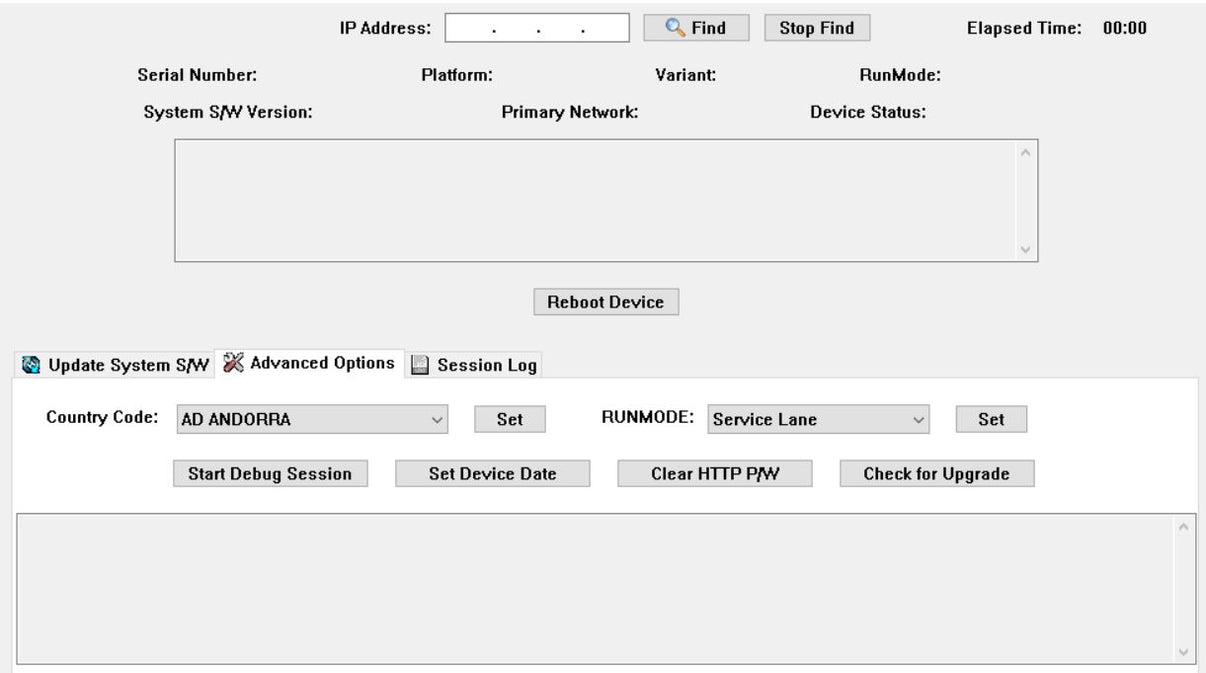Click Set next to Country Code

(509, 420)
